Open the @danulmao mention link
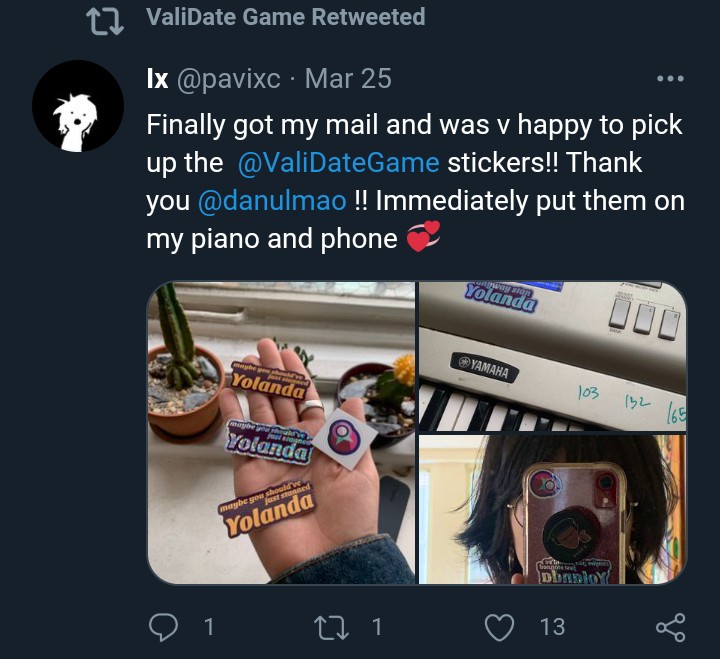 tap(272, 201)
